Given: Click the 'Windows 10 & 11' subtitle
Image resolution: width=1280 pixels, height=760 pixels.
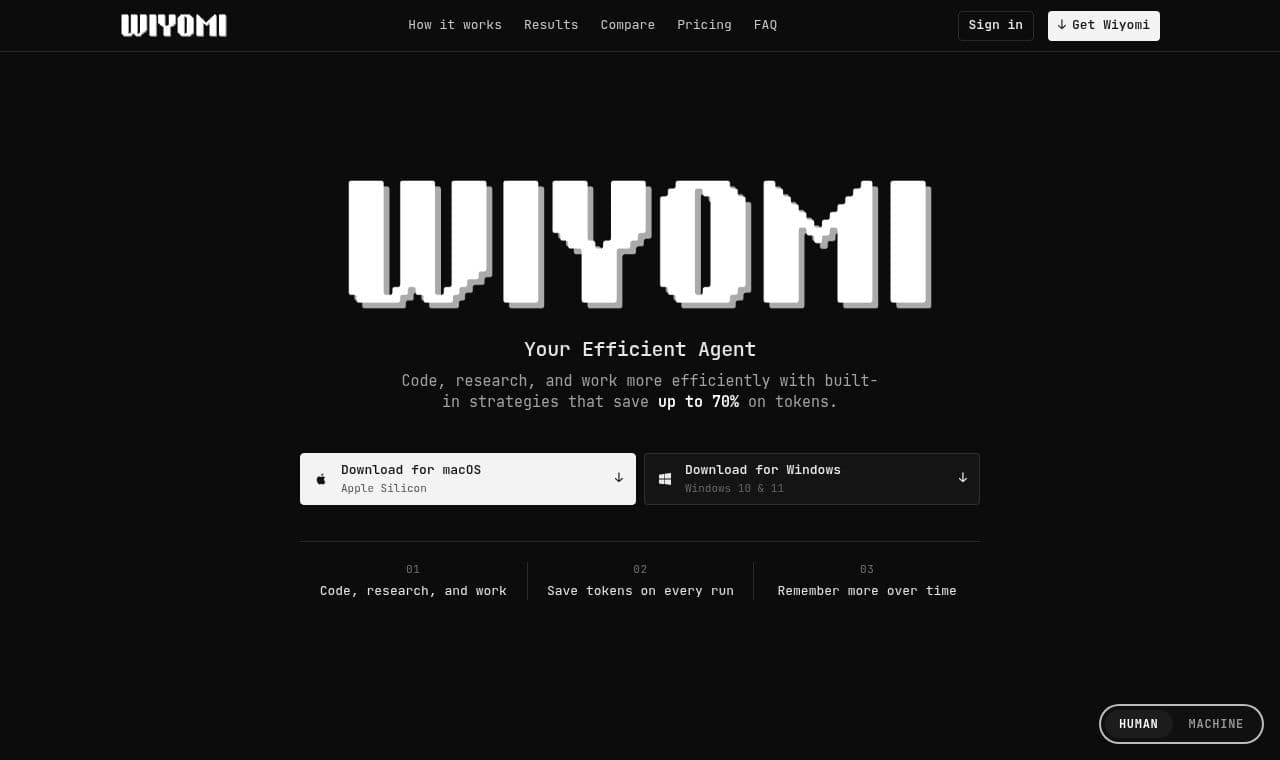Looking at the screenshot, I should 734,489.
